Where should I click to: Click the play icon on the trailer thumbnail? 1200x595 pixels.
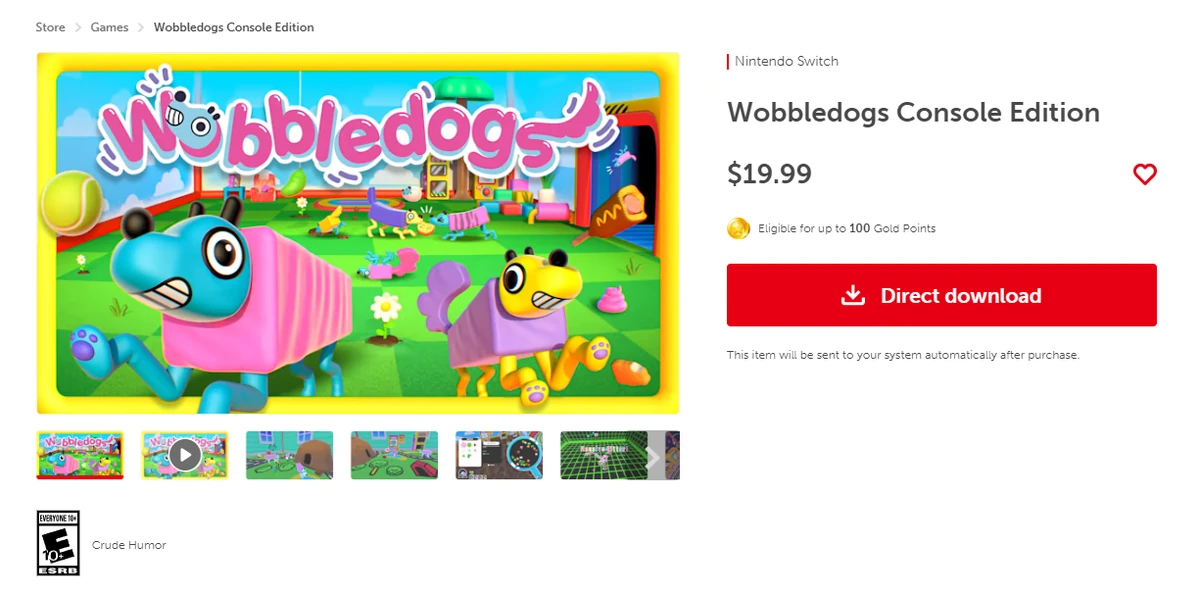coord(185,455)
